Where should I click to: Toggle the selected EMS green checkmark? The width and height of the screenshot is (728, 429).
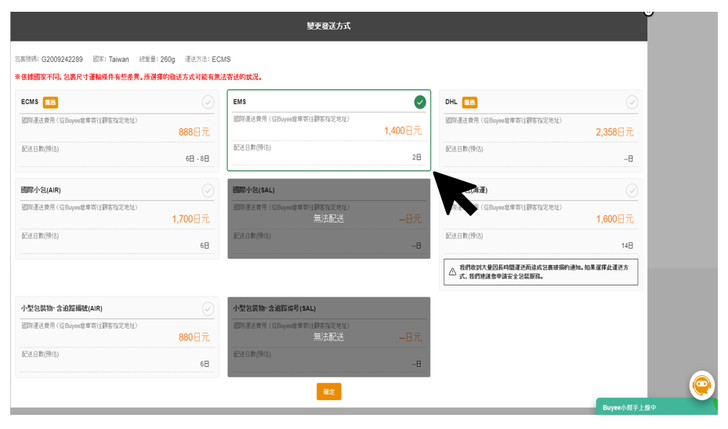420,102
